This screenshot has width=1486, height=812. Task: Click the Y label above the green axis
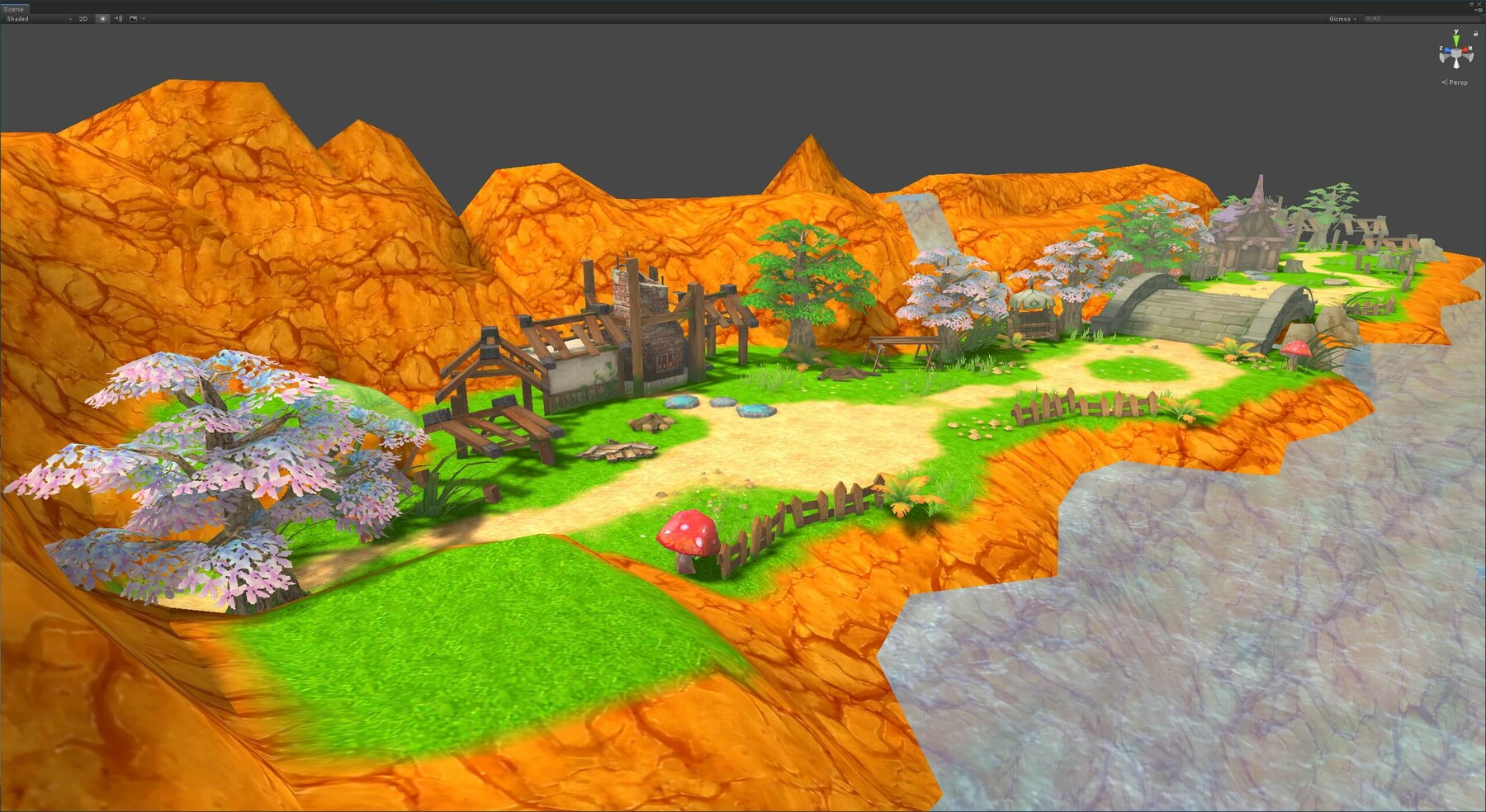1456,31
